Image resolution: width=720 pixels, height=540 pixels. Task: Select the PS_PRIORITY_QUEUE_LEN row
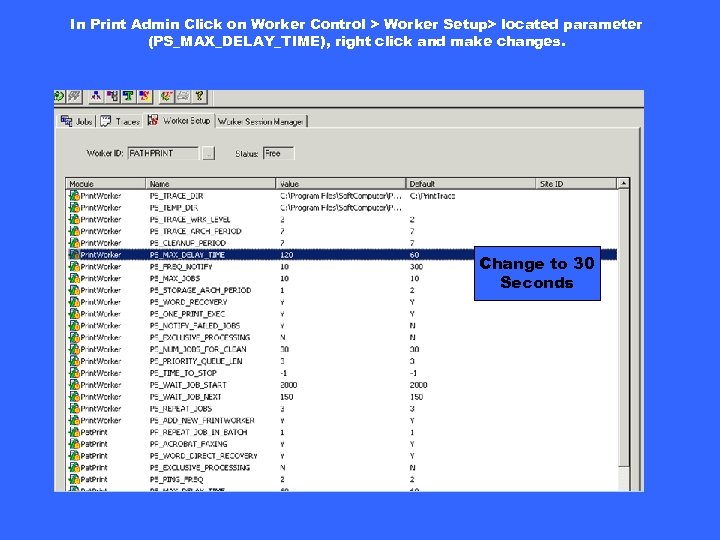(x=342, y=361)
